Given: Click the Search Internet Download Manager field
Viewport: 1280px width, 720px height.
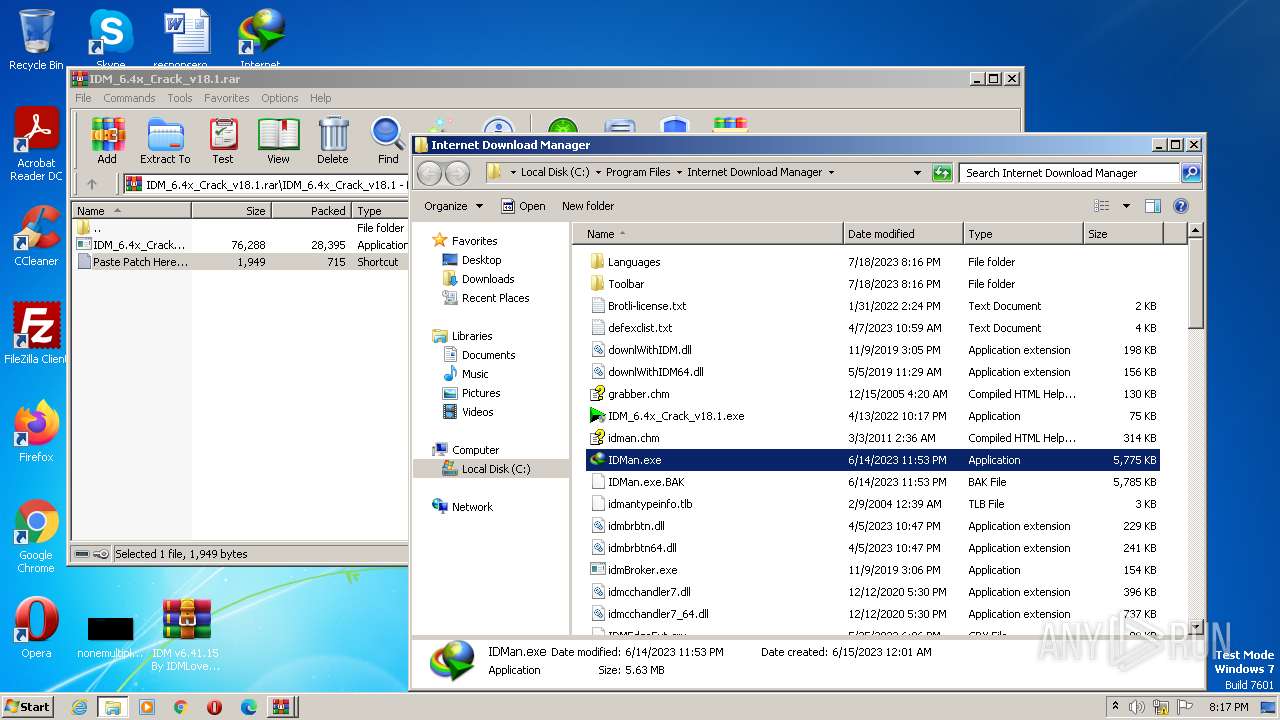Looking at the screenshot, I should pyautogui.click(x=1068, y=173).
